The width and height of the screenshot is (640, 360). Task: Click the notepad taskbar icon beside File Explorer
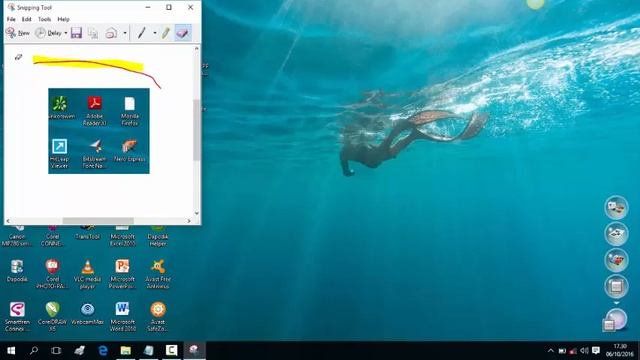coord(149,351)
